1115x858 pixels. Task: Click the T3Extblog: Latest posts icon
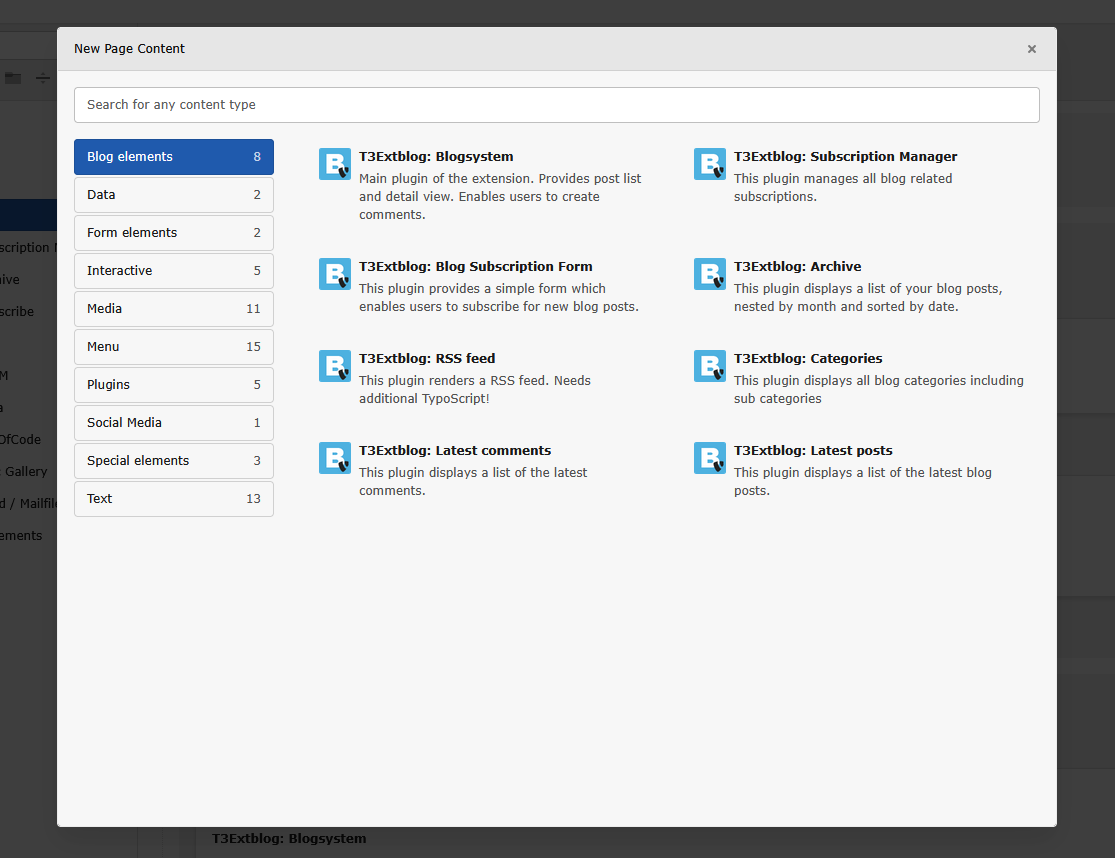[709, 457]
